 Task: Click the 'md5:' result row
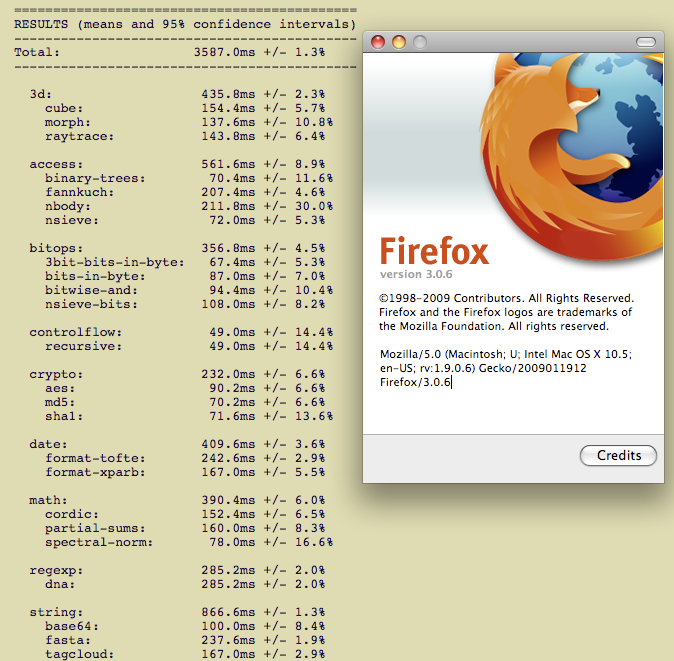[185, 402]
